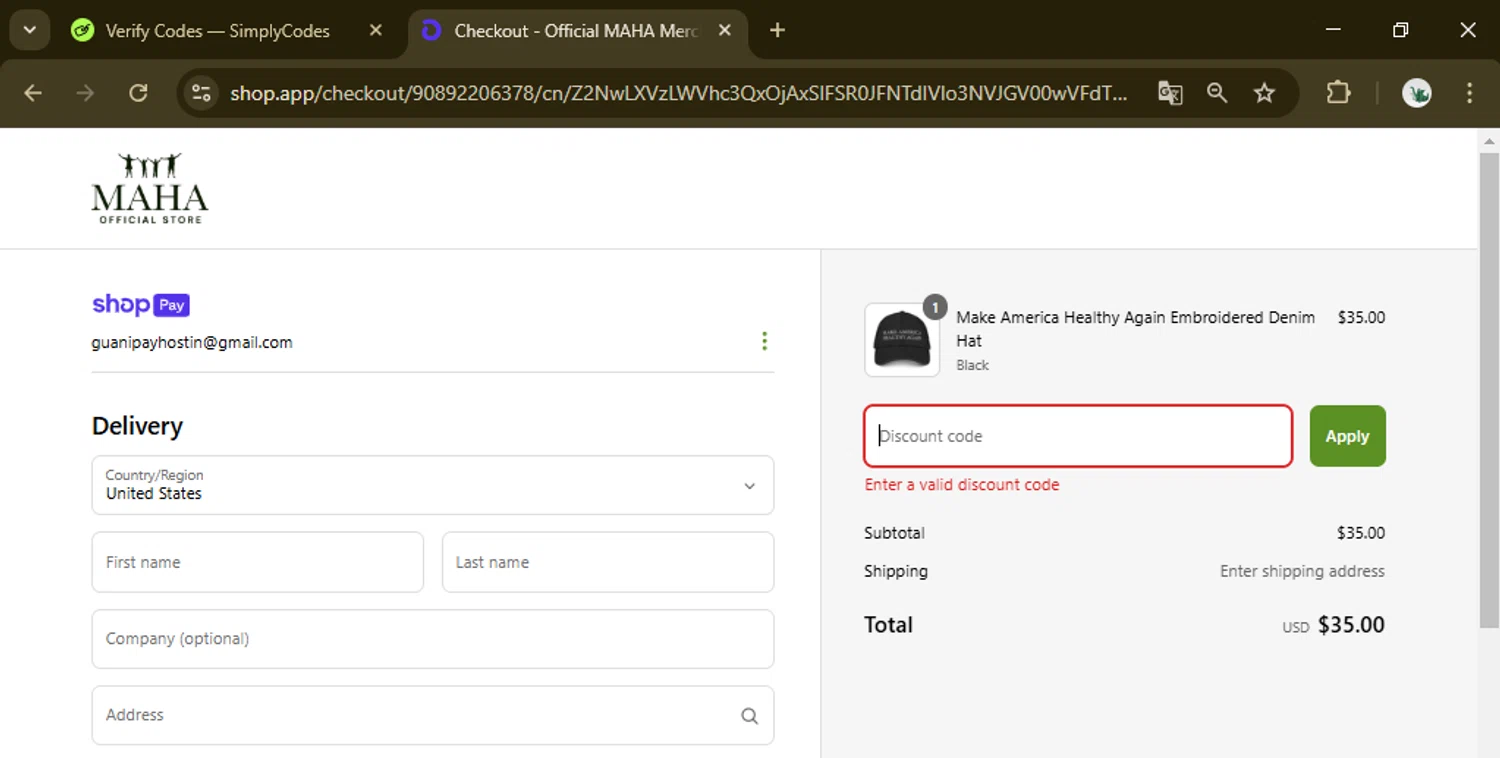Screen dimensions: 1500x758
Task: Focus the shop.app URL address bar
Action: point(678,93)
